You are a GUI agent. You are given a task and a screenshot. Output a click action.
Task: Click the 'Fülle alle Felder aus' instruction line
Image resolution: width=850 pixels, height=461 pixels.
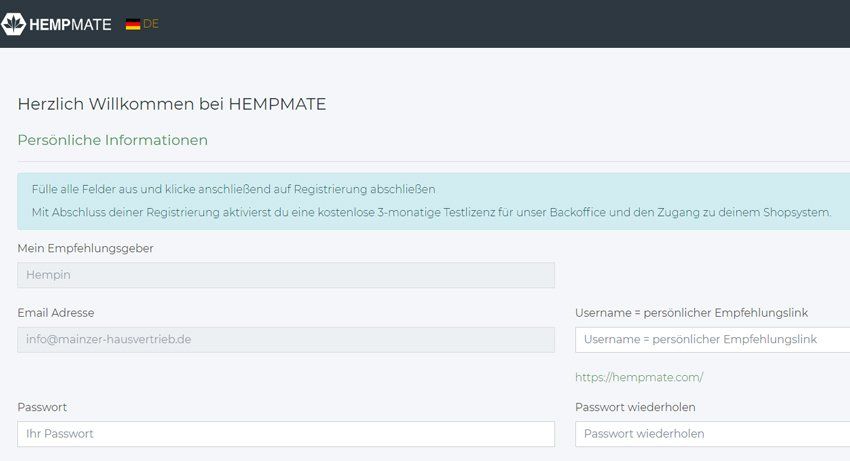pos(234,189)
